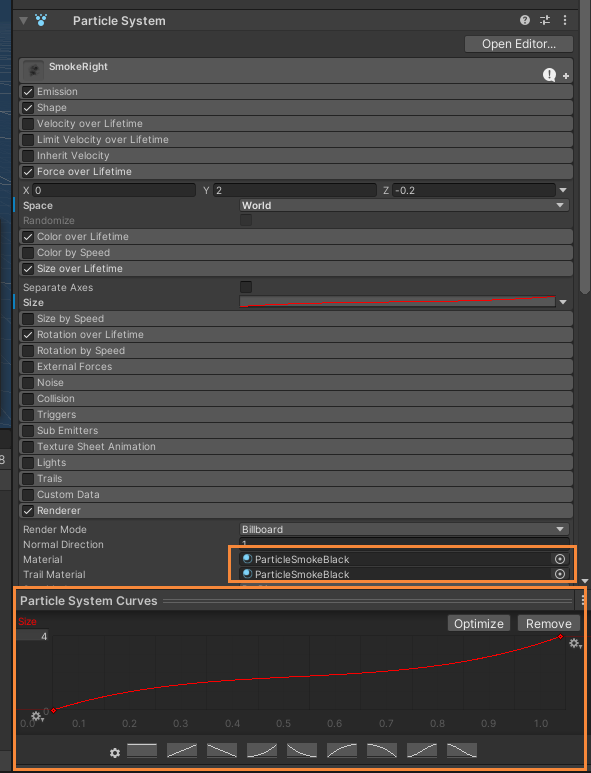
Task: Toggle Force over Lifetime checkbox
Action: point(28,172)
